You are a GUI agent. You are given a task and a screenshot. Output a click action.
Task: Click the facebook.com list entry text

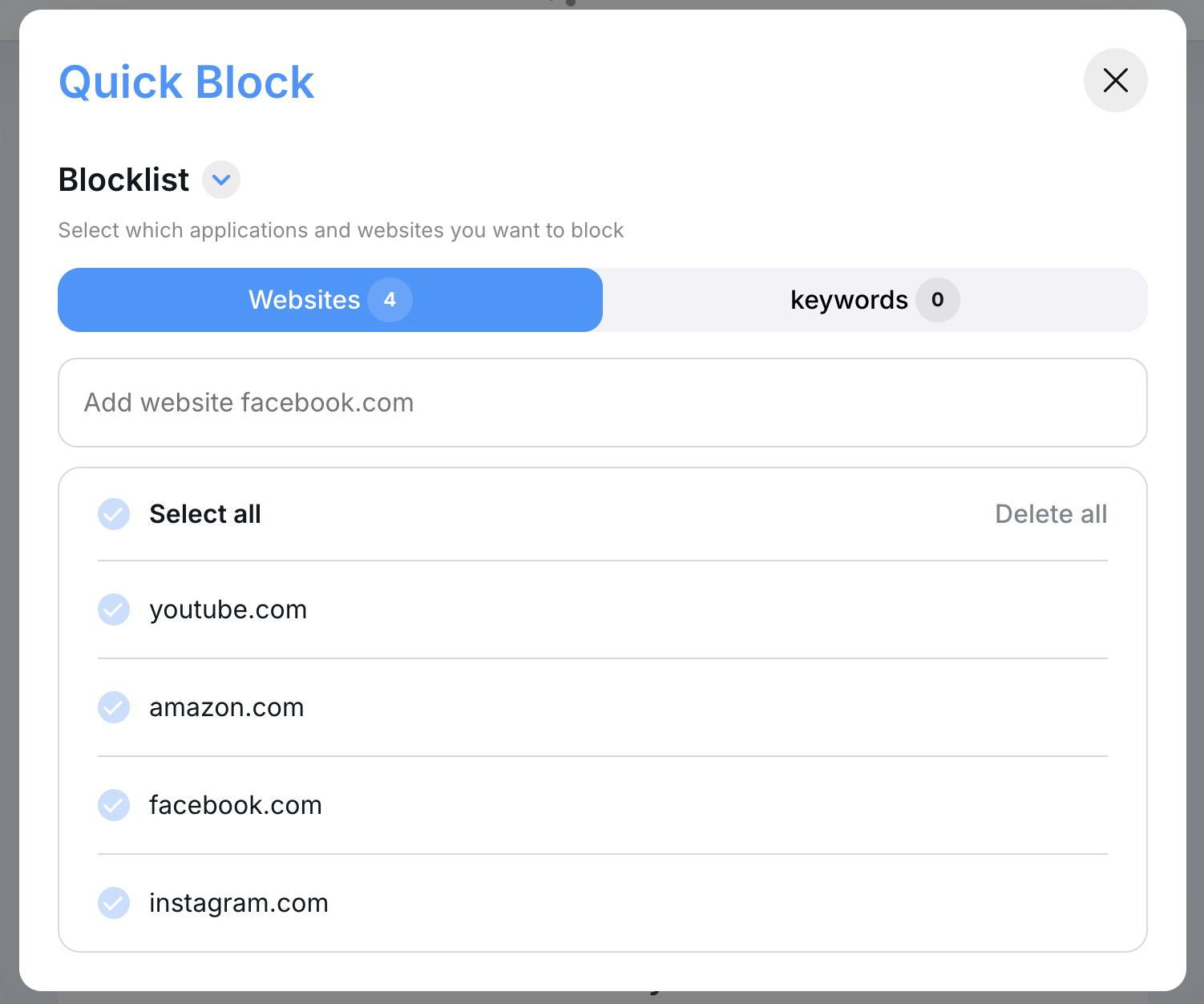(235, 805)
